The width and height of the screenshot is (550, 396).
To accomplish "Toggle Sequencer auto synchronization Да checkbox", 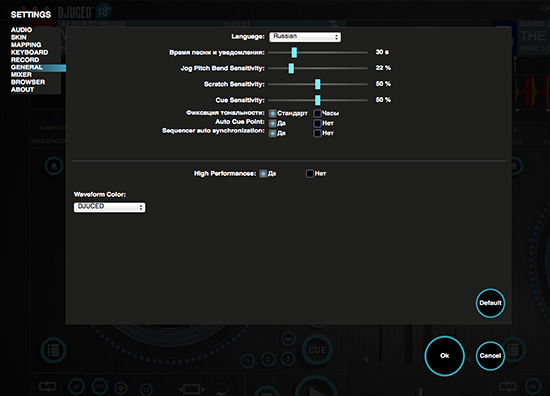I will pyautogui.click(x=273, y=133).
